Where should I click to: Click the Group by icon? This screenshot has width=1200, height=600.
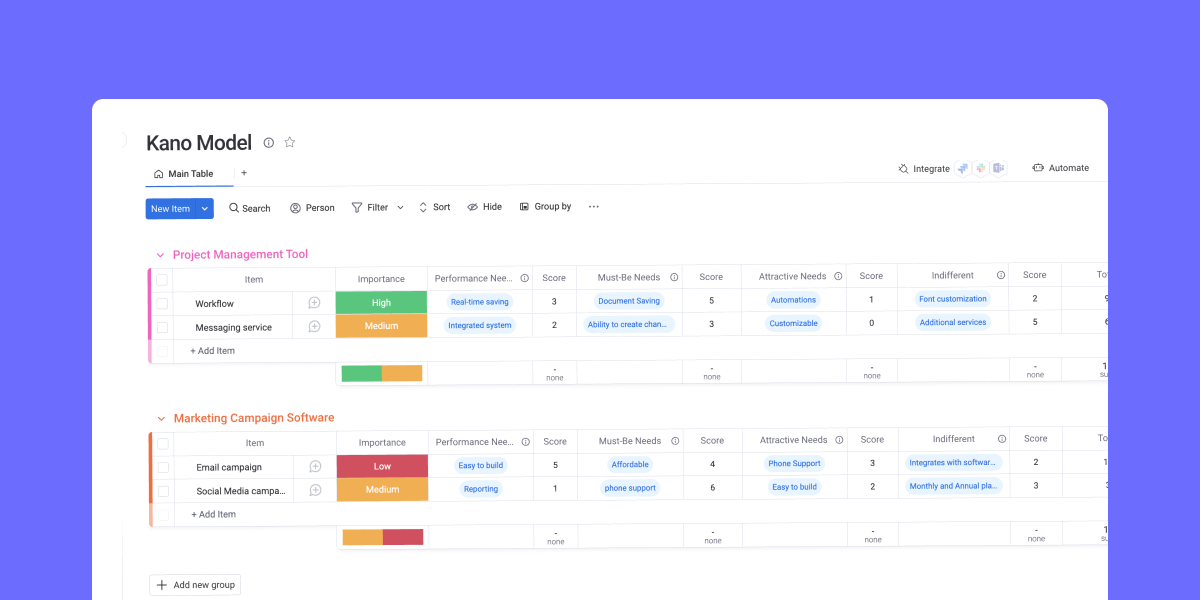pos(524,207)
